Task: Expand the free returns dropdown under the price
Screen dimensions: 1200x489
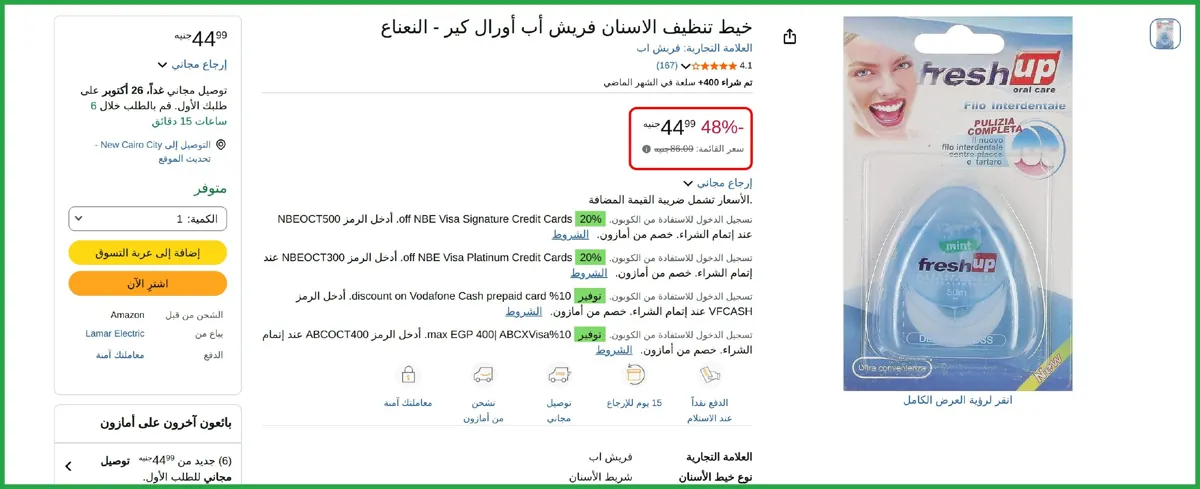Action: [718, 183]
